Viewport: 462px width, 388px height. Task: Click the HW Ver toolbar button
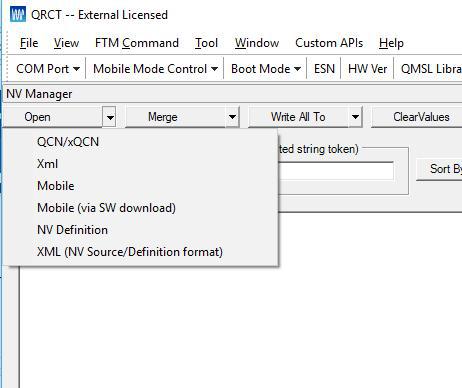(367, 69)
